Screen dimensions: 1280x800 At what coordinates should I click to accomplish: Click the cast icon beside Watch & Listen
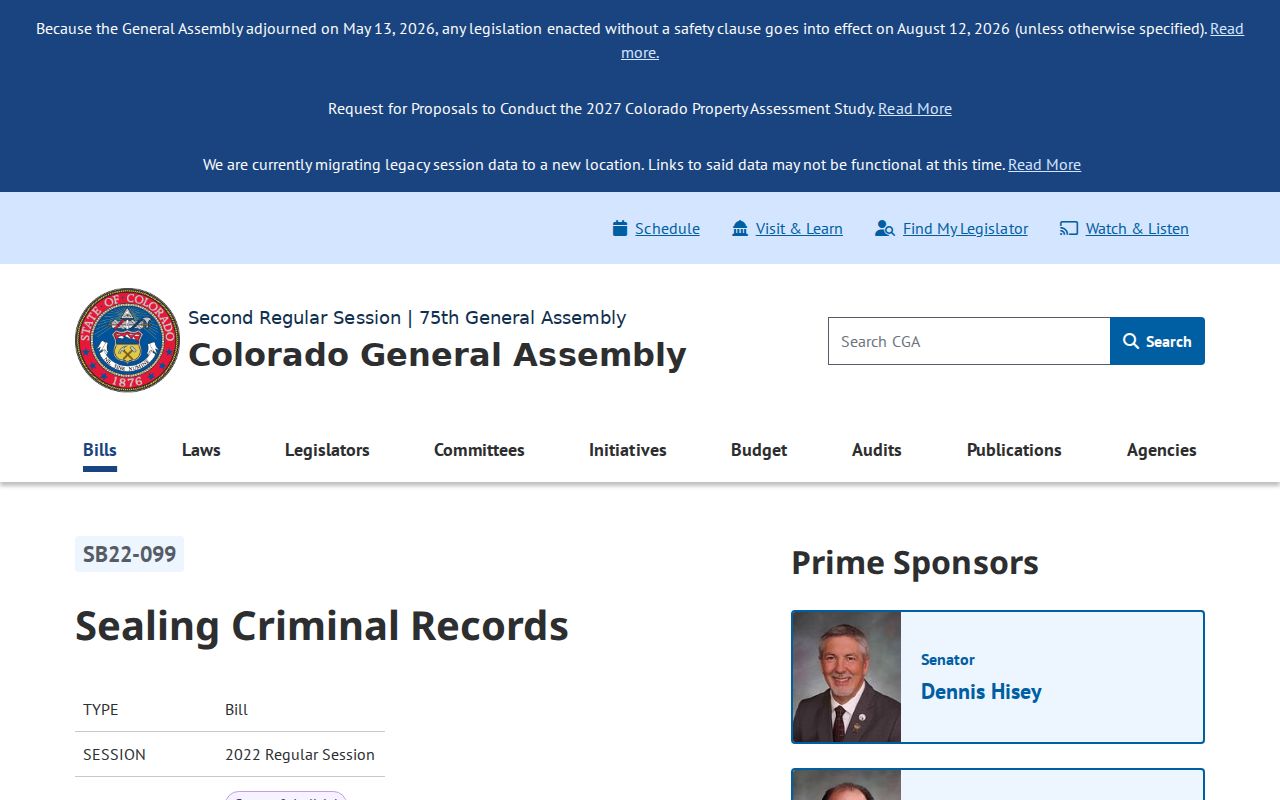point(1069,228)
